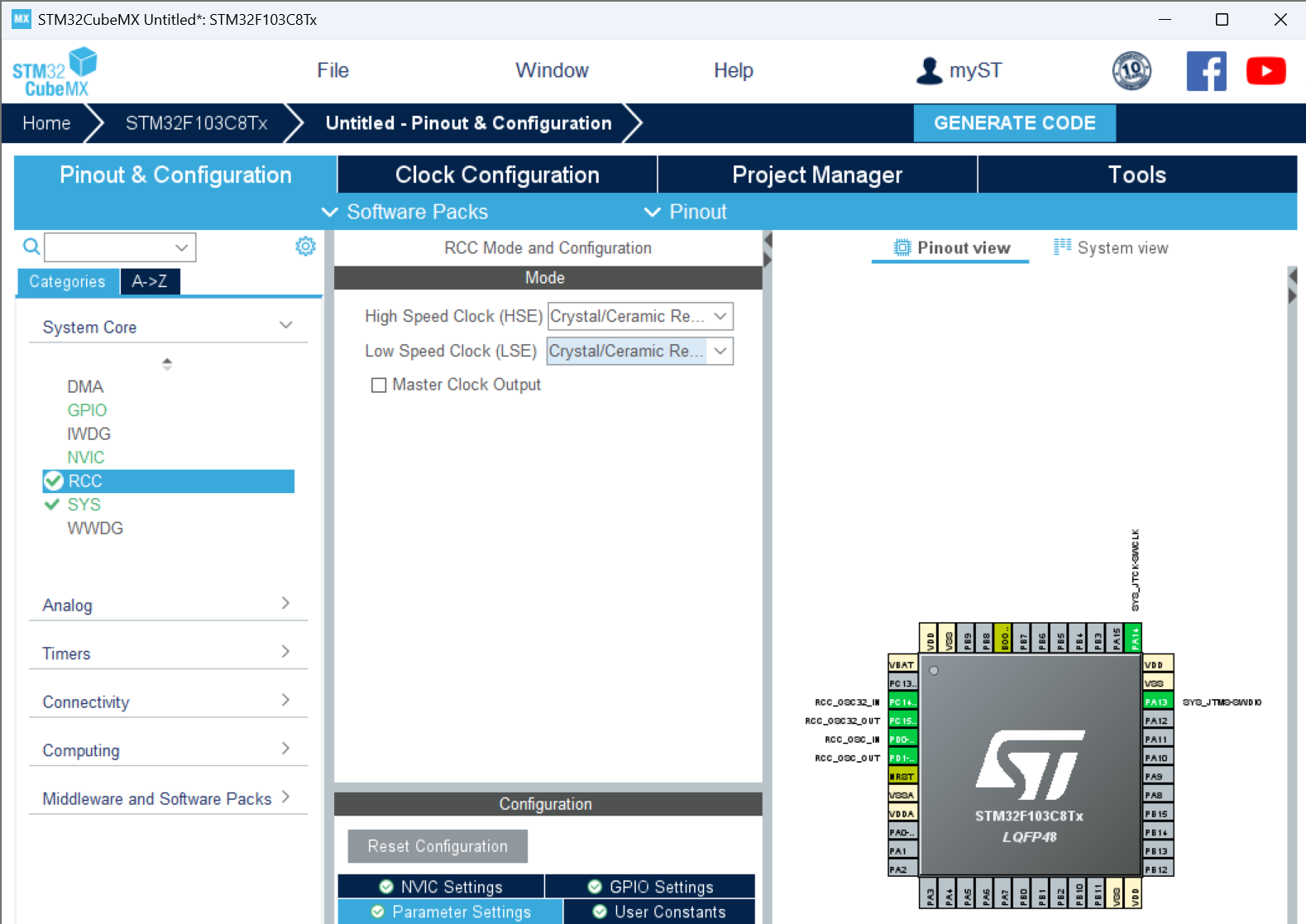Click the VBAT pin on the chip

pos(902,665)
